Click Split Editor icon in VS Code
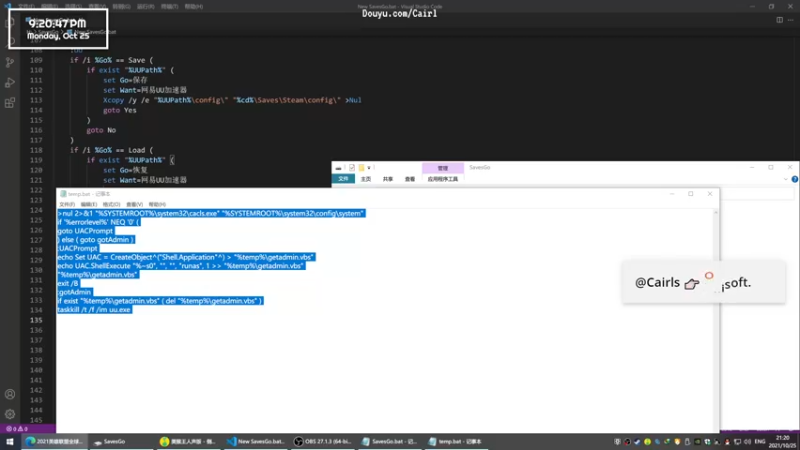Screen dimensions: 800x450 [x=780, y=20]
